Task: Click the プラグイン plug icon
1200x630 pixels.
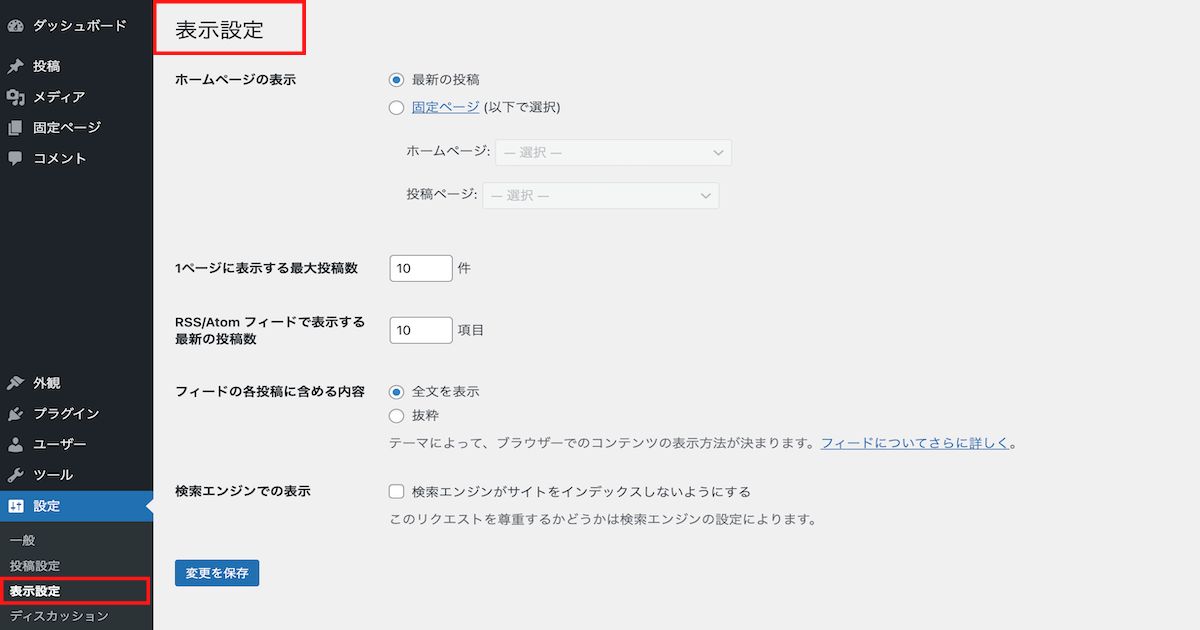Action: click(15, 414)
